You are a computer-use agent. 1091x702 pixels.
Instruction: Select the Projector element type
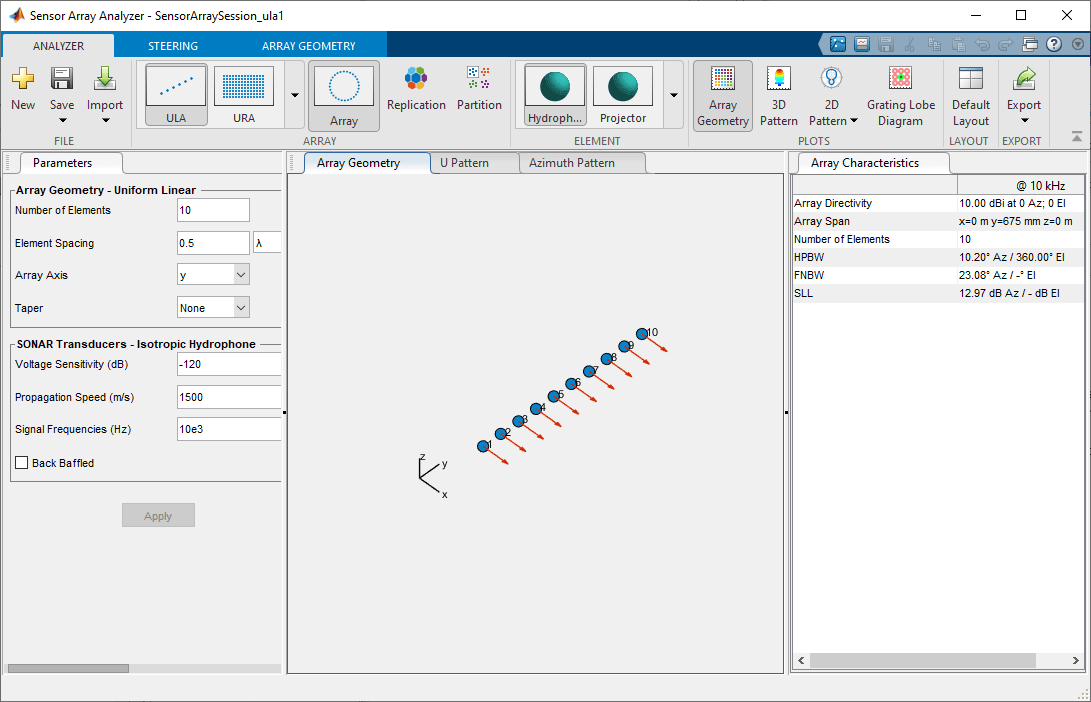622,94
